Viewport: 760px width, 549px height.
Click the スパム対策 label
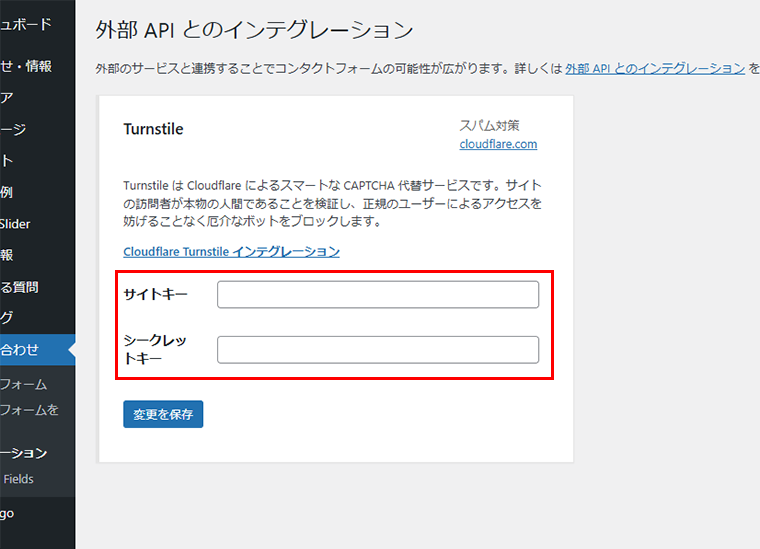tap(489, 125)
